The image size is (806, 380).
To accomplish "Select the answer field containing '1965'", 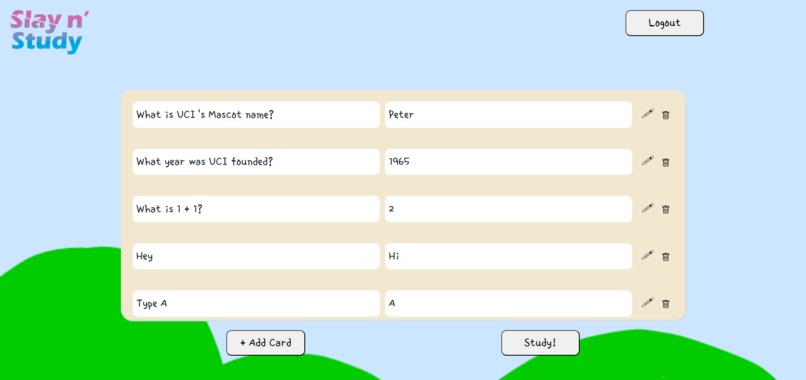I will click(x=508, y=162).
